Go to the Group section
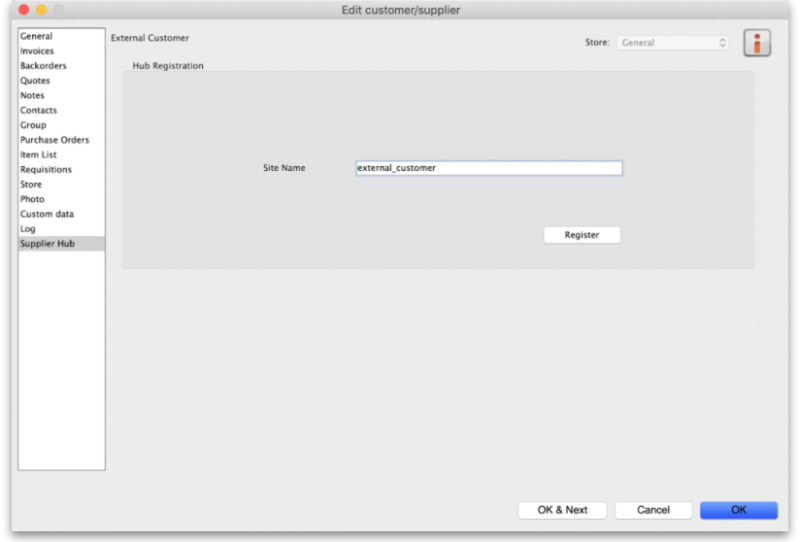This screenshot has height=542, width=800. [x=34, y=125]
